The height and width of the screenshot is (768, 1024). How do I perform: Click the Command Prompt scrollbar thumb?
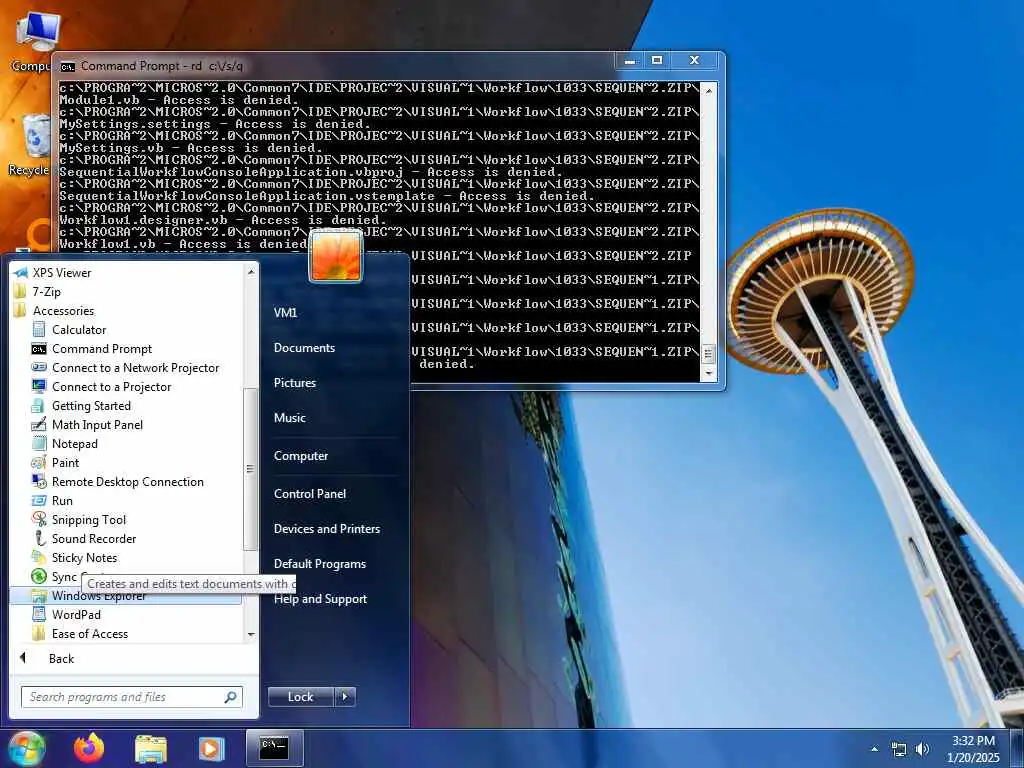[709, 353]
